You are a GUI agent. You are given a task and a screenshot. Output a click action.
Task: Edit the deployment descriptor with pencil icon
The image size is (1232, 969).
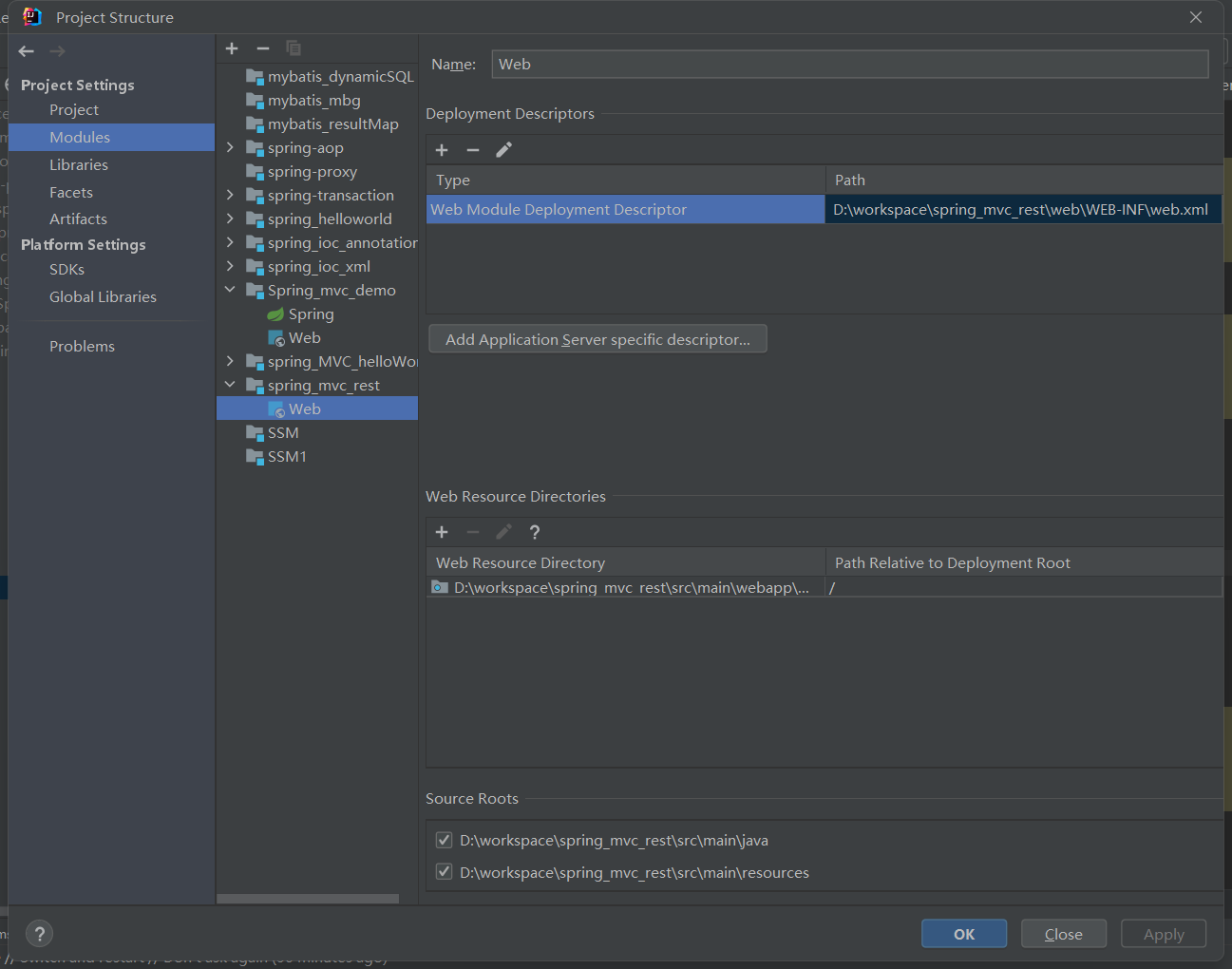coord(504,150)
